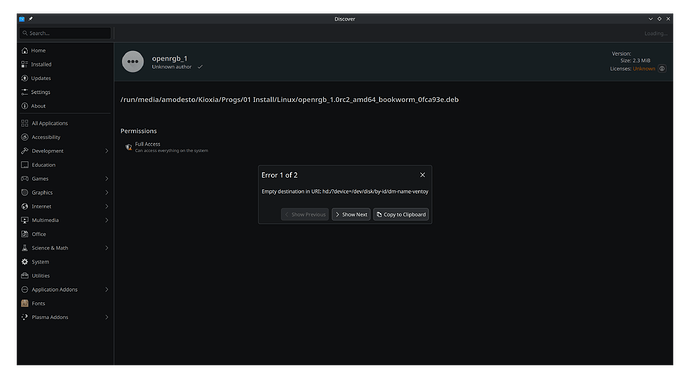Click the Games controller icon

point(25,179)
